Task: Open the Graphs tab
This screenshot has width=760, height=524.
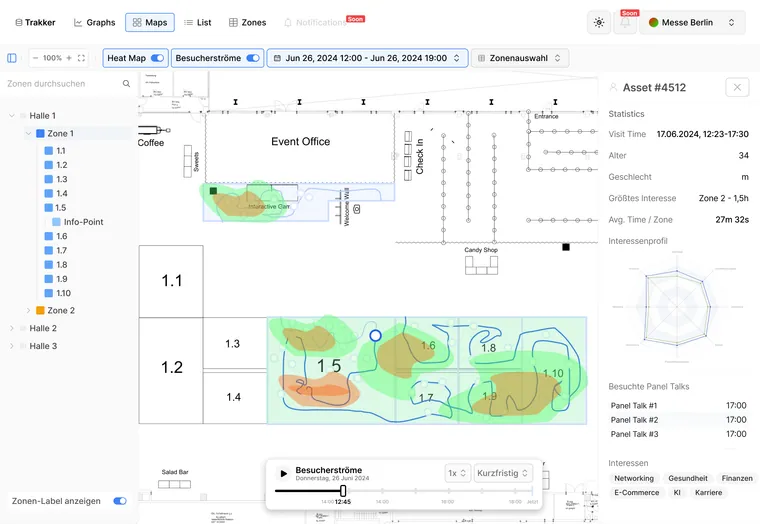Action: (x=95, y=22)
